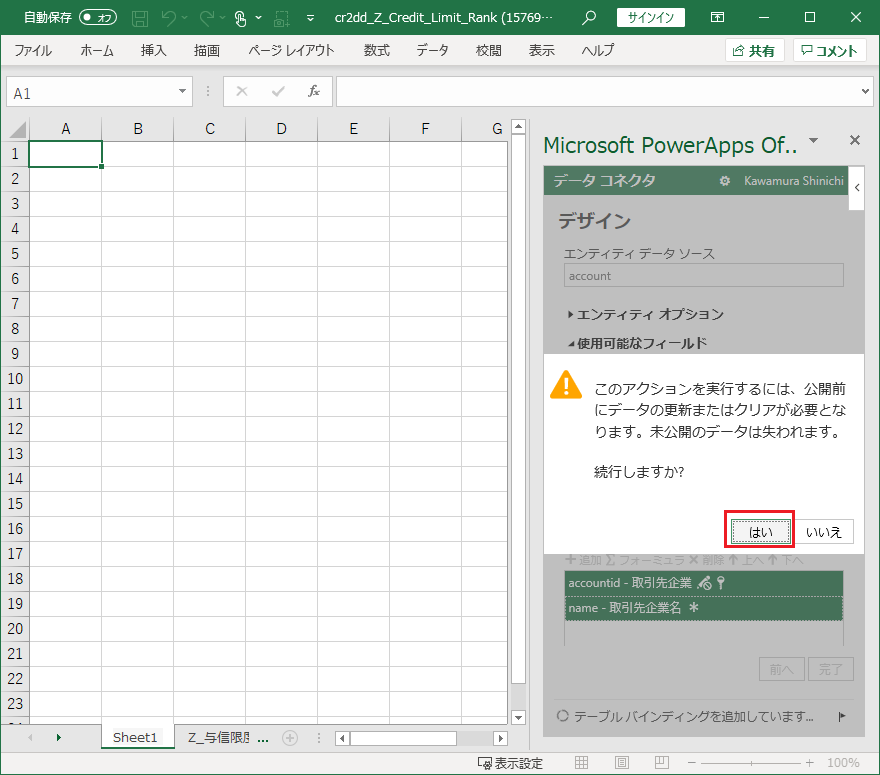The width and height of the screenshot is (880, 775).
Task: Click the screenshot camera icon in title bar
Action: 281,19
